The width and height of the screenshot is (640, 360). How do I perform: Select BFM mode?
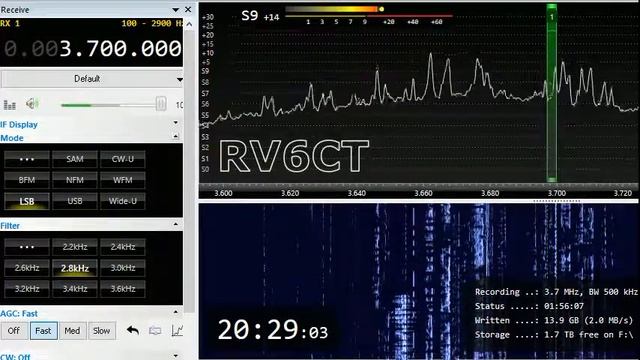point(27,180)
